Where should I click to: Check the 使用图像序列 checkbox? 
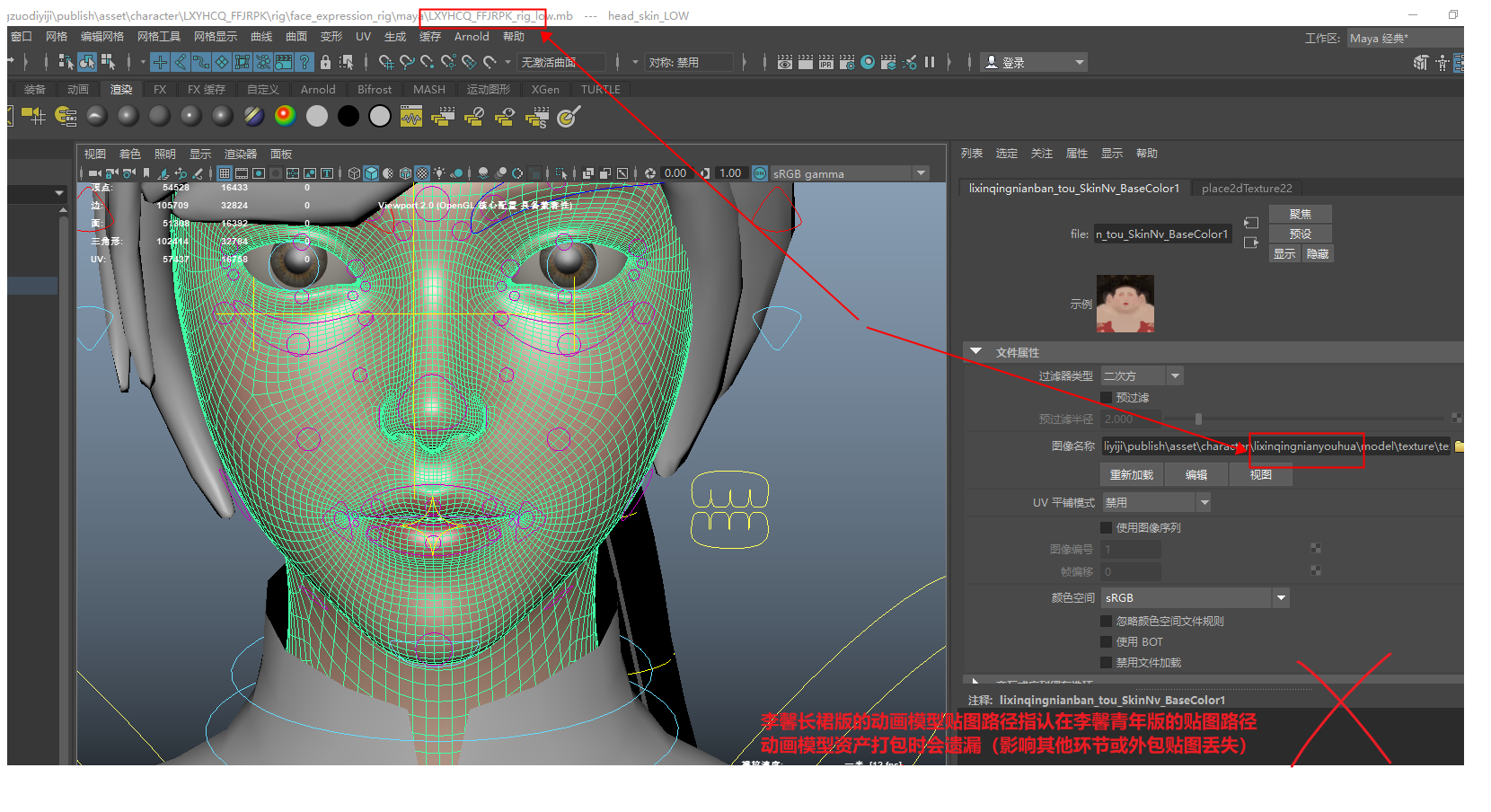pos(1107,527)
